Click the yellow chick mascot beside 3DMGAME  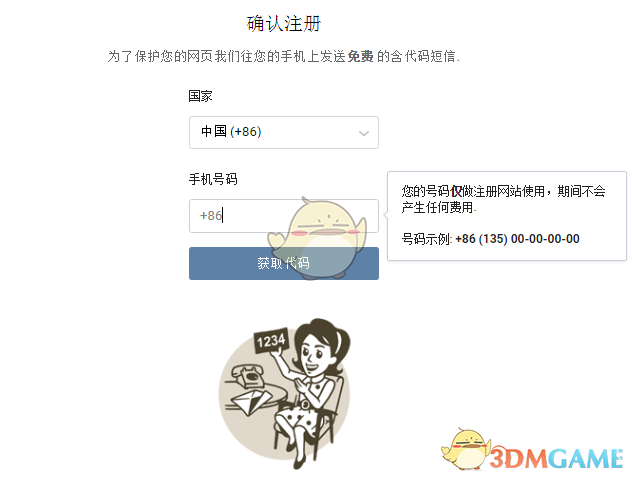pos(466,449)
